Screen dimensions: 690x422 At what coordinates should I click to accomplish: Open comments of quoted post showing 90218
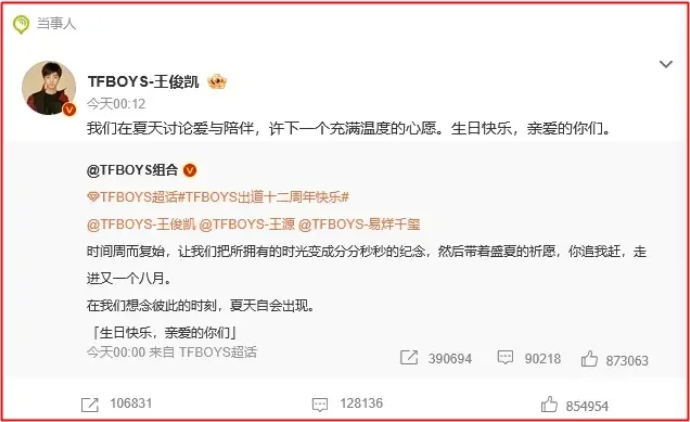click(529, 358)
